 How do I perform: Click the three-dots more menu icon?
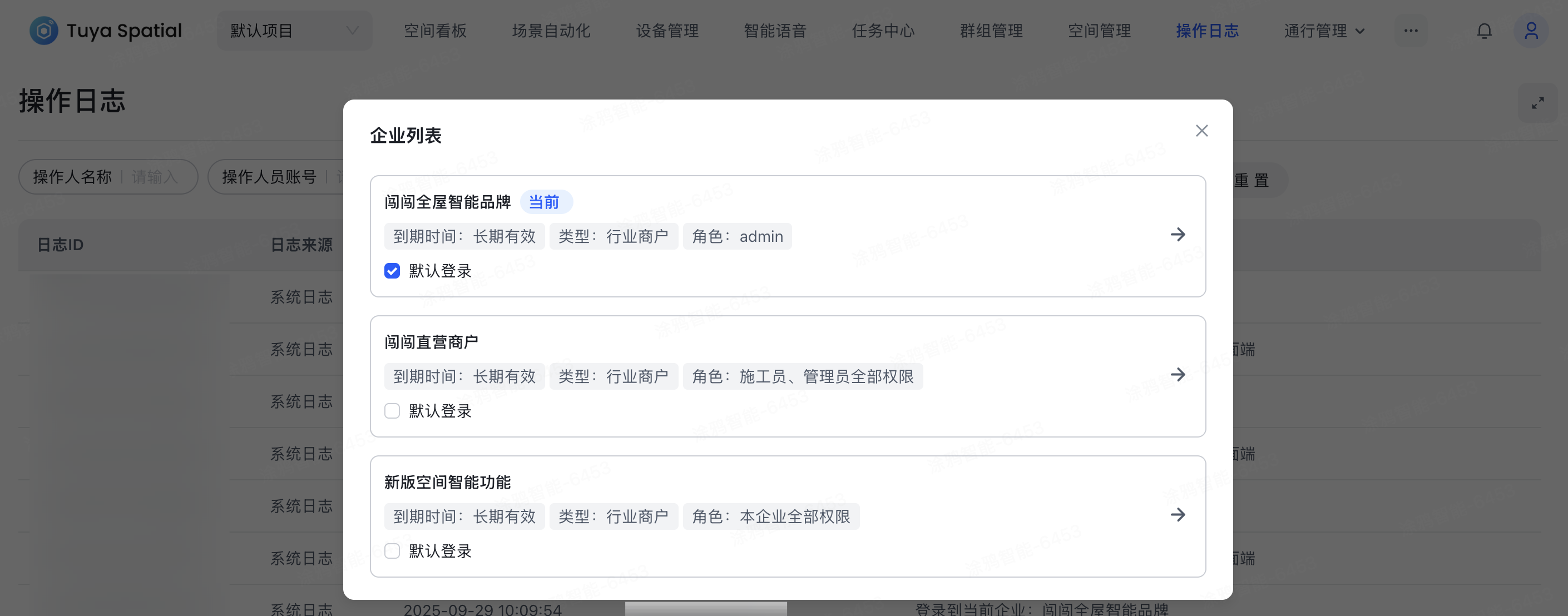tap(1411, 31)
